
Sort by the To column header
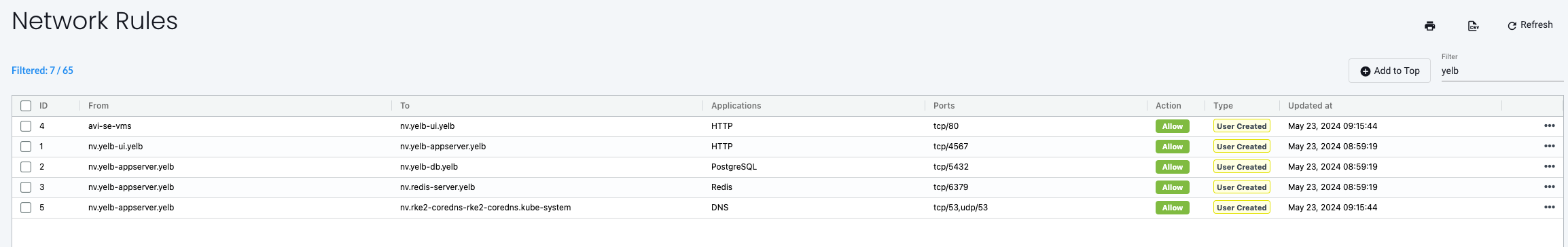(405, 106)
